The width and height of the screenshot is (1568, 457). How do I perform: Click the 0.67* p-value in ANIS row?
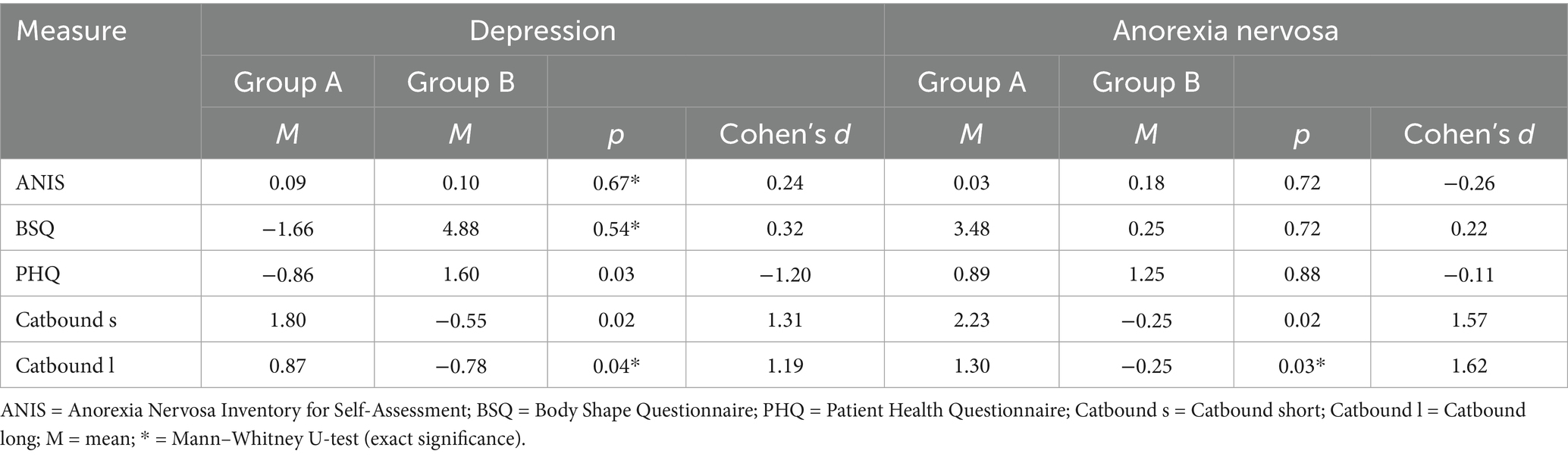point(616,183)
